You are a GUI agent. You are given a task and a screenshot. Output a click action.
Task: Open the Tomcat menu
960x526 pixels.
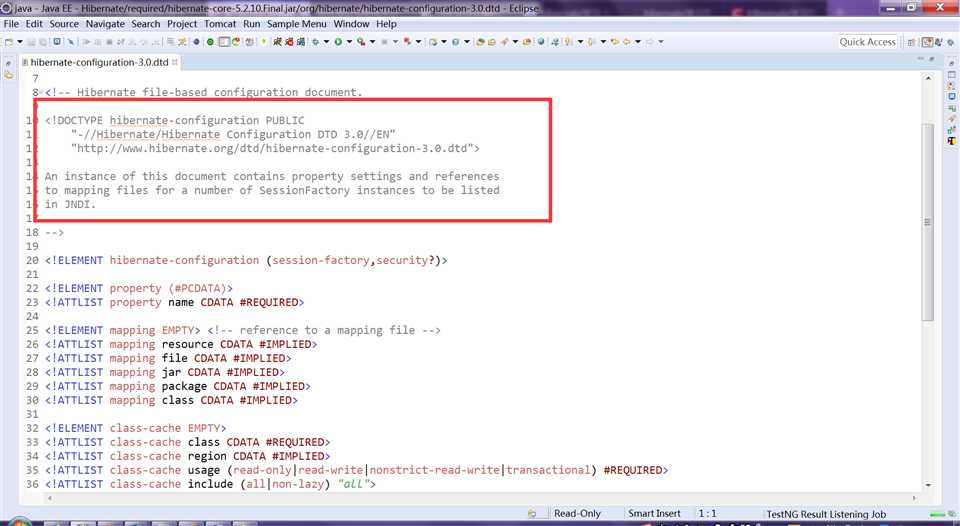(220, 24)
